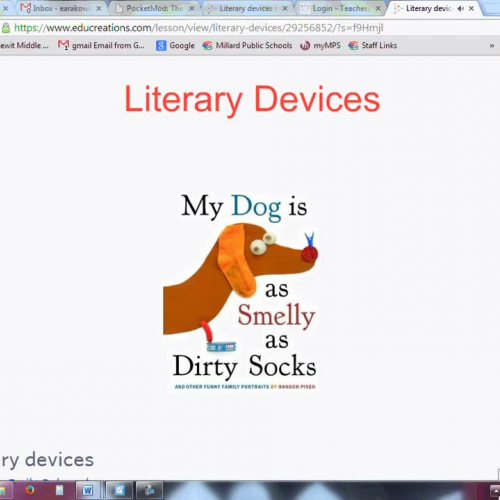
Task: Close the inactive Literary devices tab
Action: (285, 9)
